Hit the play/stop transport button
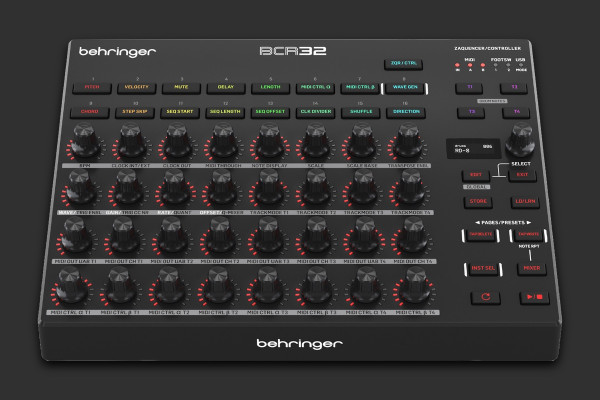600x400 pixels. coord(535,297)
